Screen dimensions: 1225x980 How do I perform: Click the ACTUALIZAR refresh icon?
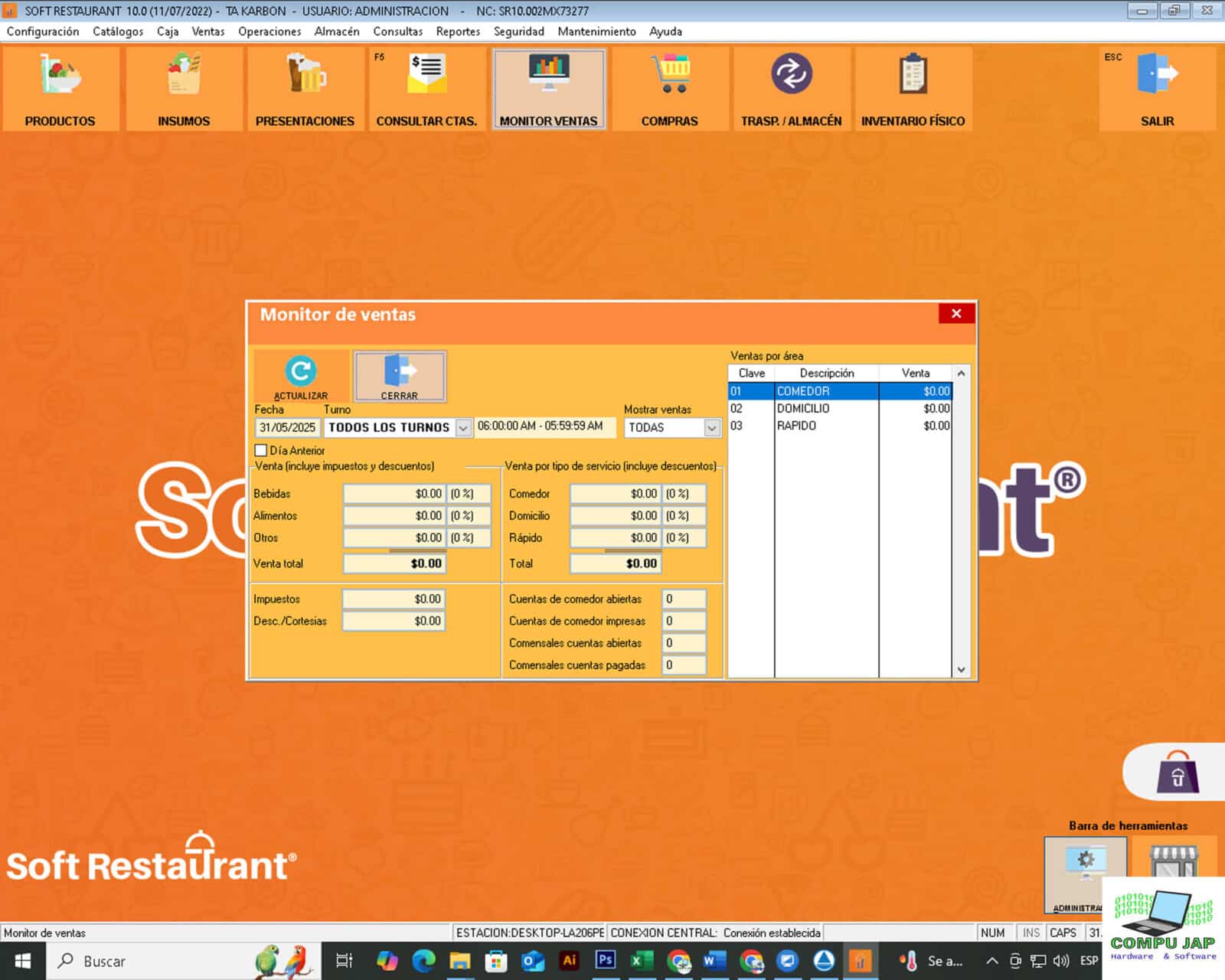[x=301, y=376]
